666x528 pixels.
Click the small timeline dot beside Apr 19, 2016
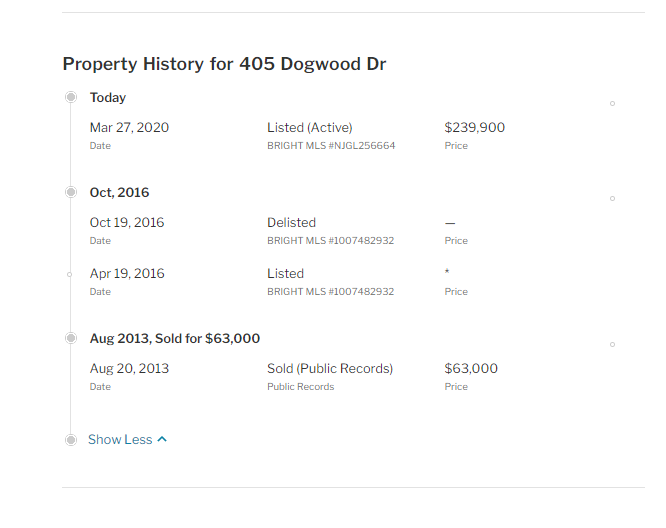click(x=70, y=274)
